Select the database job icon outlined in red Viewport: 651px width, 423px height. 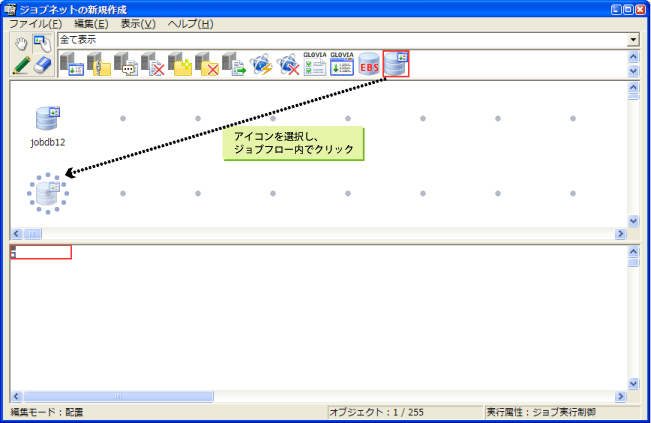pos(396,64)
